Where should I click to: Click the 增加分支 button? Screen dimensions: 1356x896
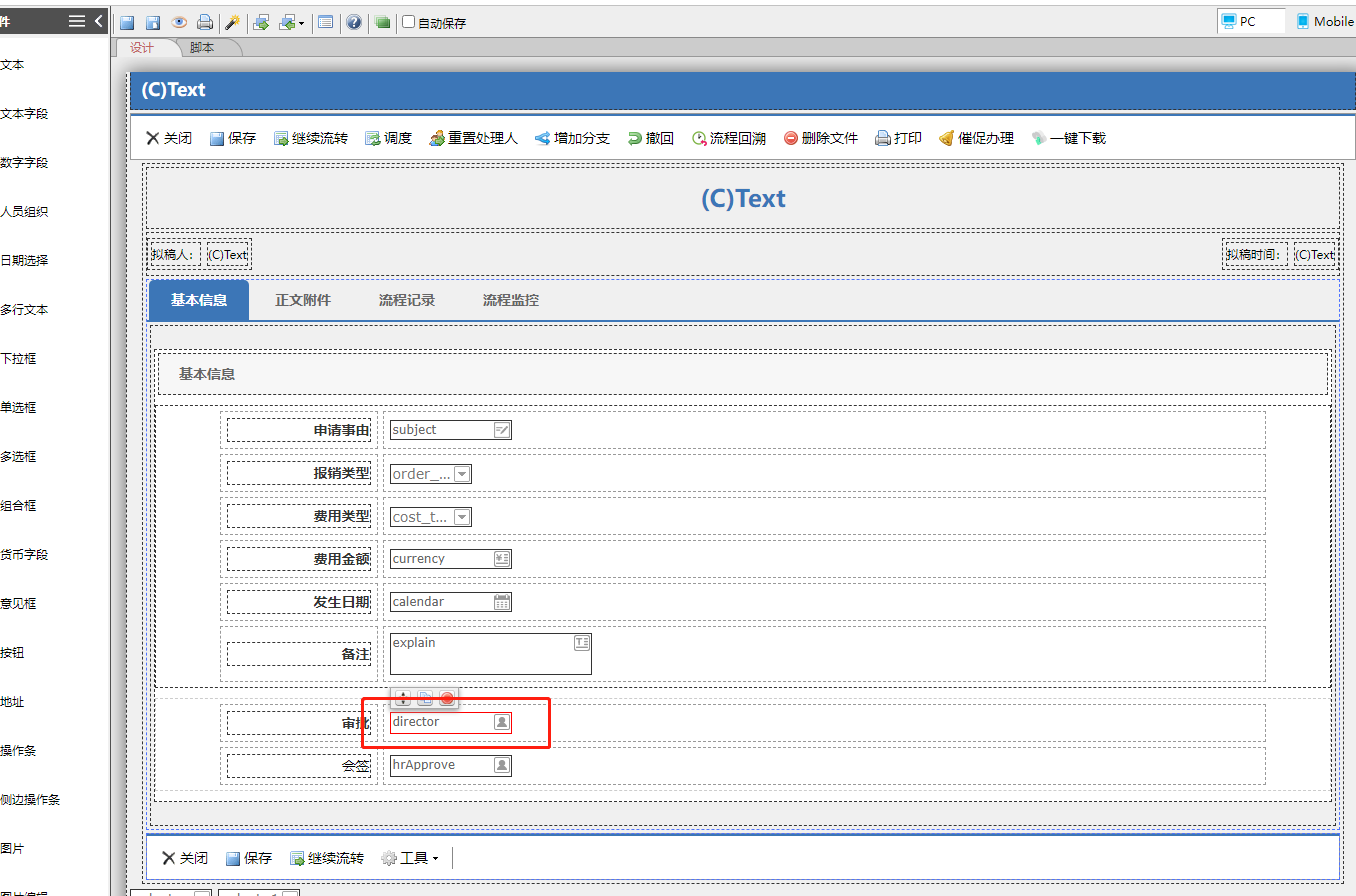[x=572, y=138]
